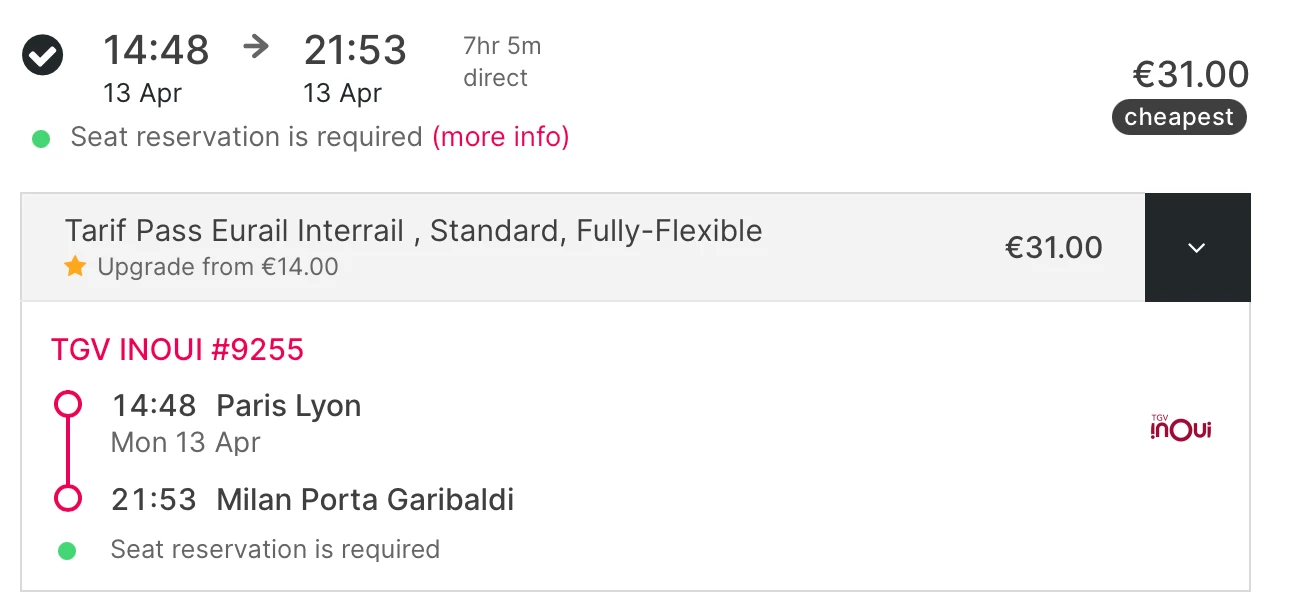Expand the fare options chevron dropdown
The height and width of the screenshot is (612, 1298).
[1197, 248]
